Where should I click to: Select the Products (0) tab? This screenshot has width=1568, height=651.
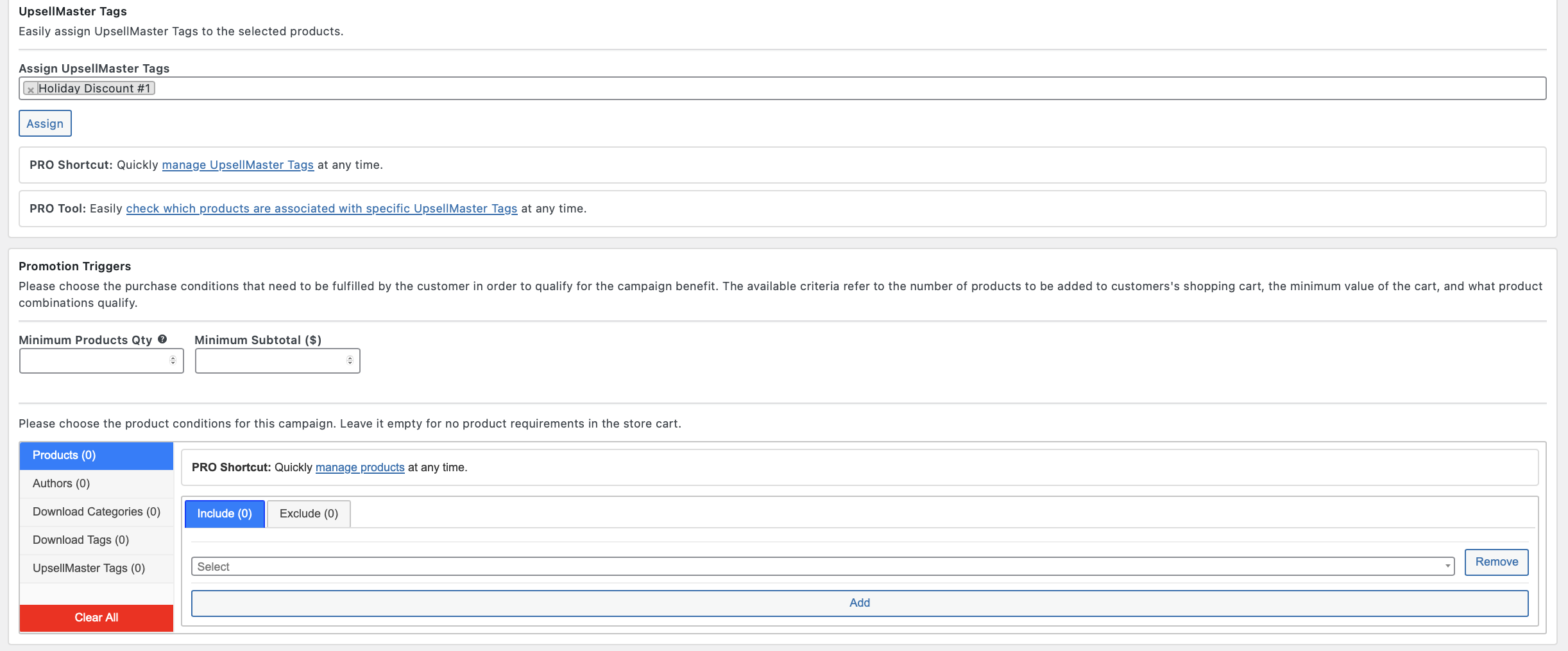pyautogui.click(x=96, y=455)
